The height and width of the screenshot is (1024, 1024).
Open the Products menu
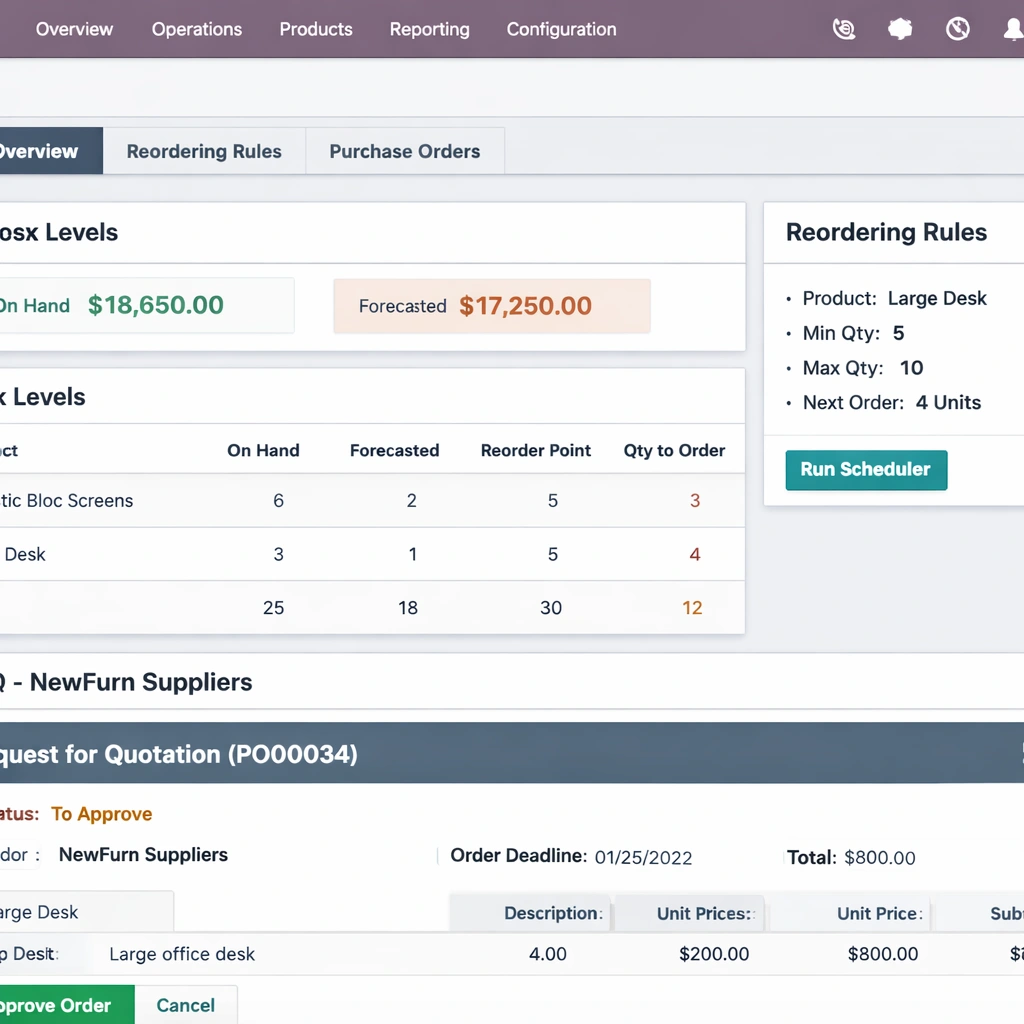pyautogui.click(x=315, y=29)
